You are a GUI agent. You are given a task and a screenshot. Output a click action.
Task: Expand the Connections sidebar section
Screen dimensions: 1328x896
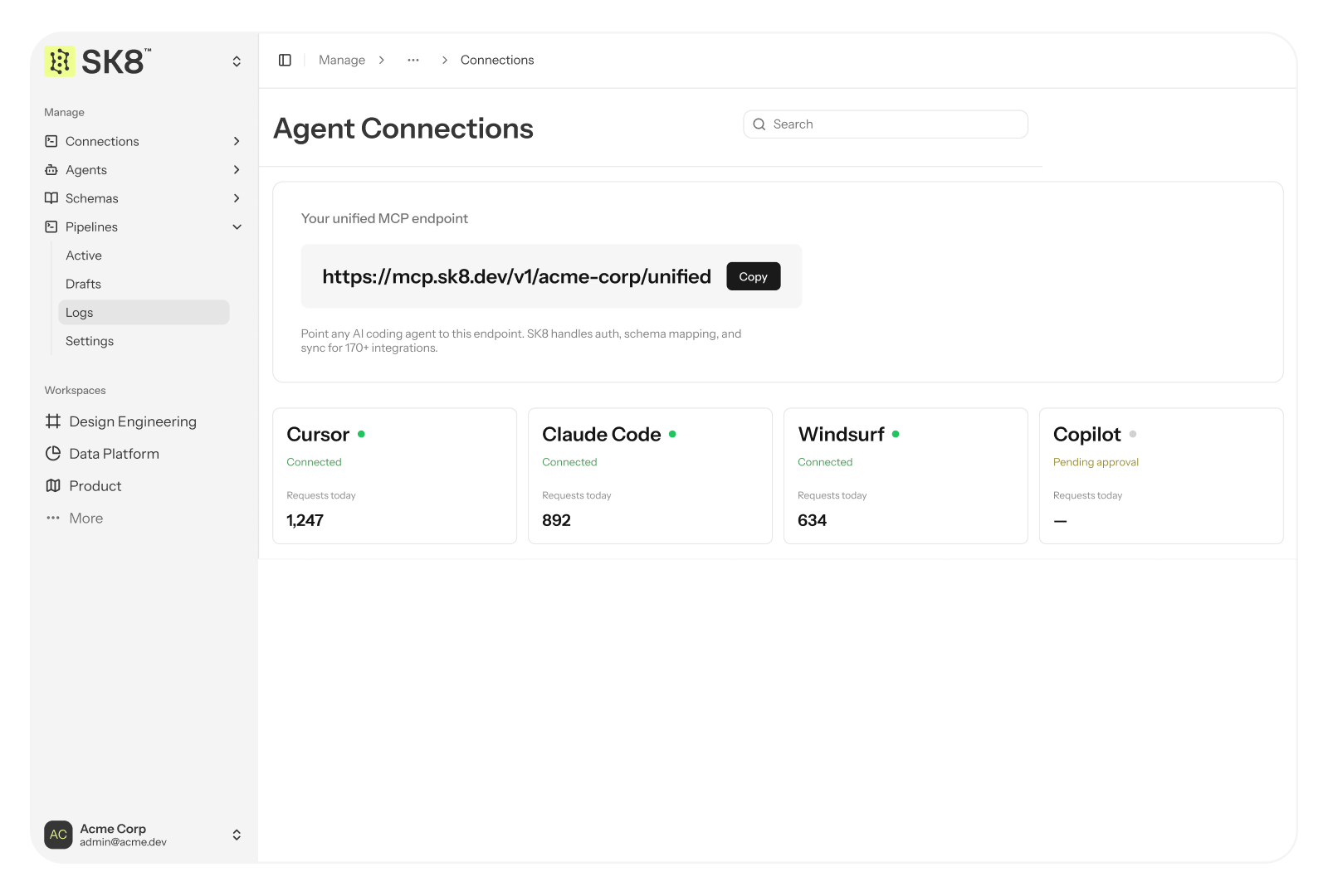237,141
